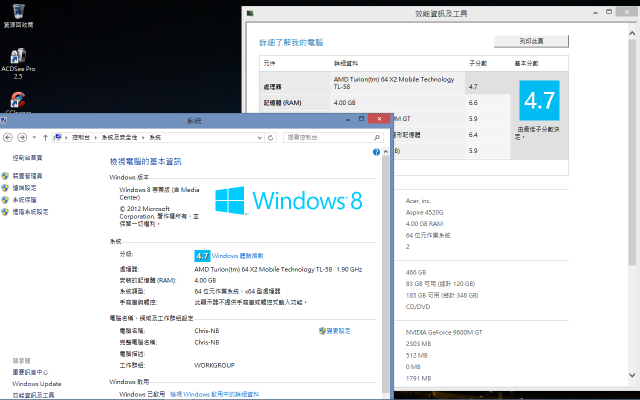Open the Windows 體驗指數 link

pos(238,256)
